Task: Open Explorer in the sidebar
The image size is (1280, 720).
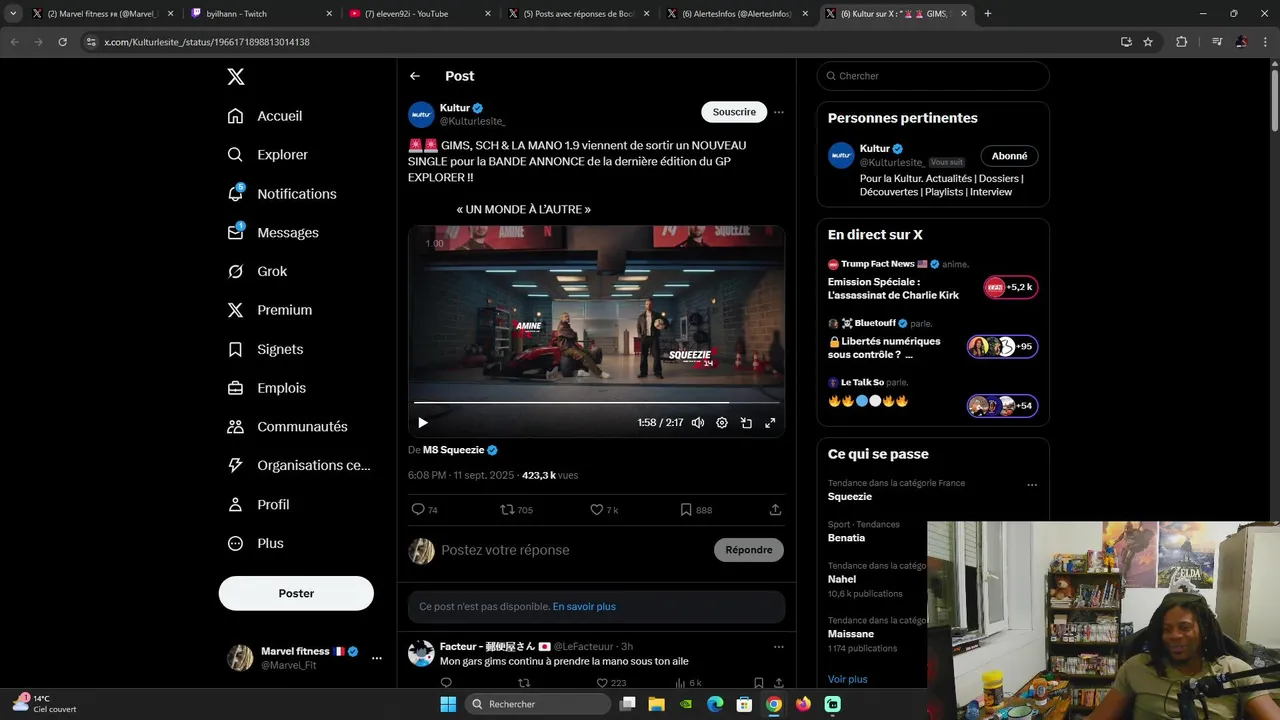Action: click(x=268, y=155)
